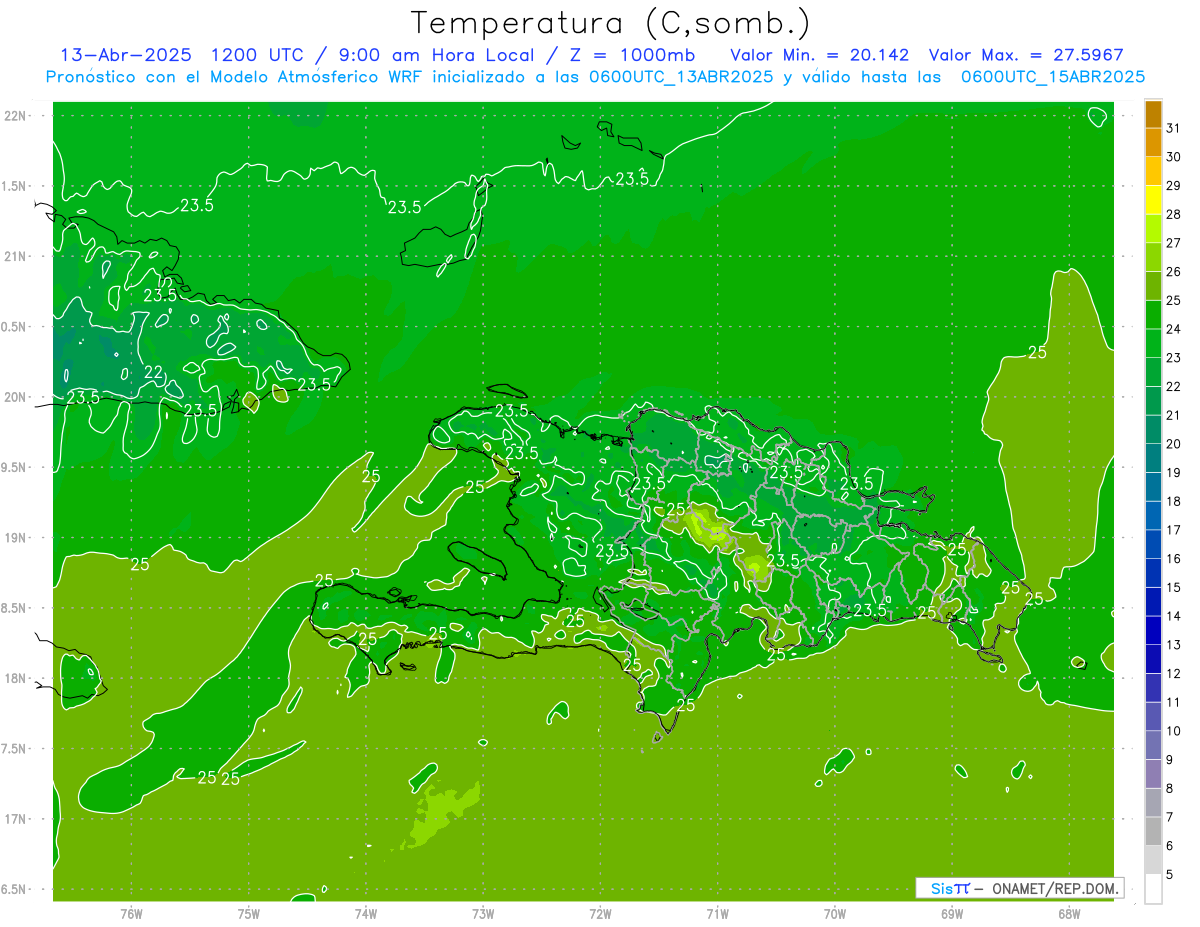Click the '15' colorbar label
The image size is (1200, 927).
[1174, 587]
